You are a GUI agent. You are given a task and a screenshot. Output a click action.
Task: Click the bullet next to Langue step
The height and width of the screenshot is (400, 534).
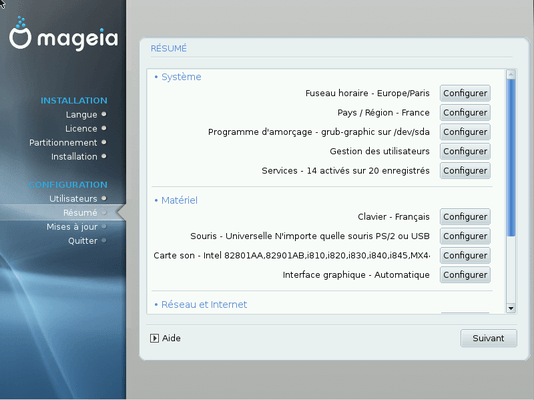point(104,114)
